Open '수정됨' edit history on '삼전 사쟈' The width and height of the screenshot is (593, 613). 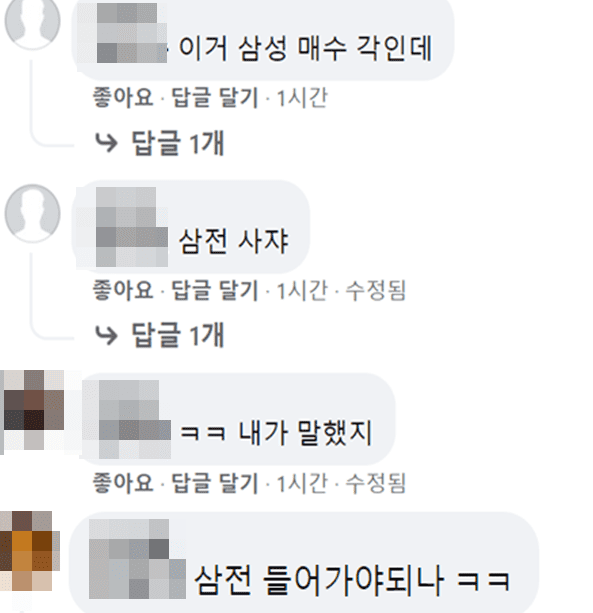click(x=376, y=290)
